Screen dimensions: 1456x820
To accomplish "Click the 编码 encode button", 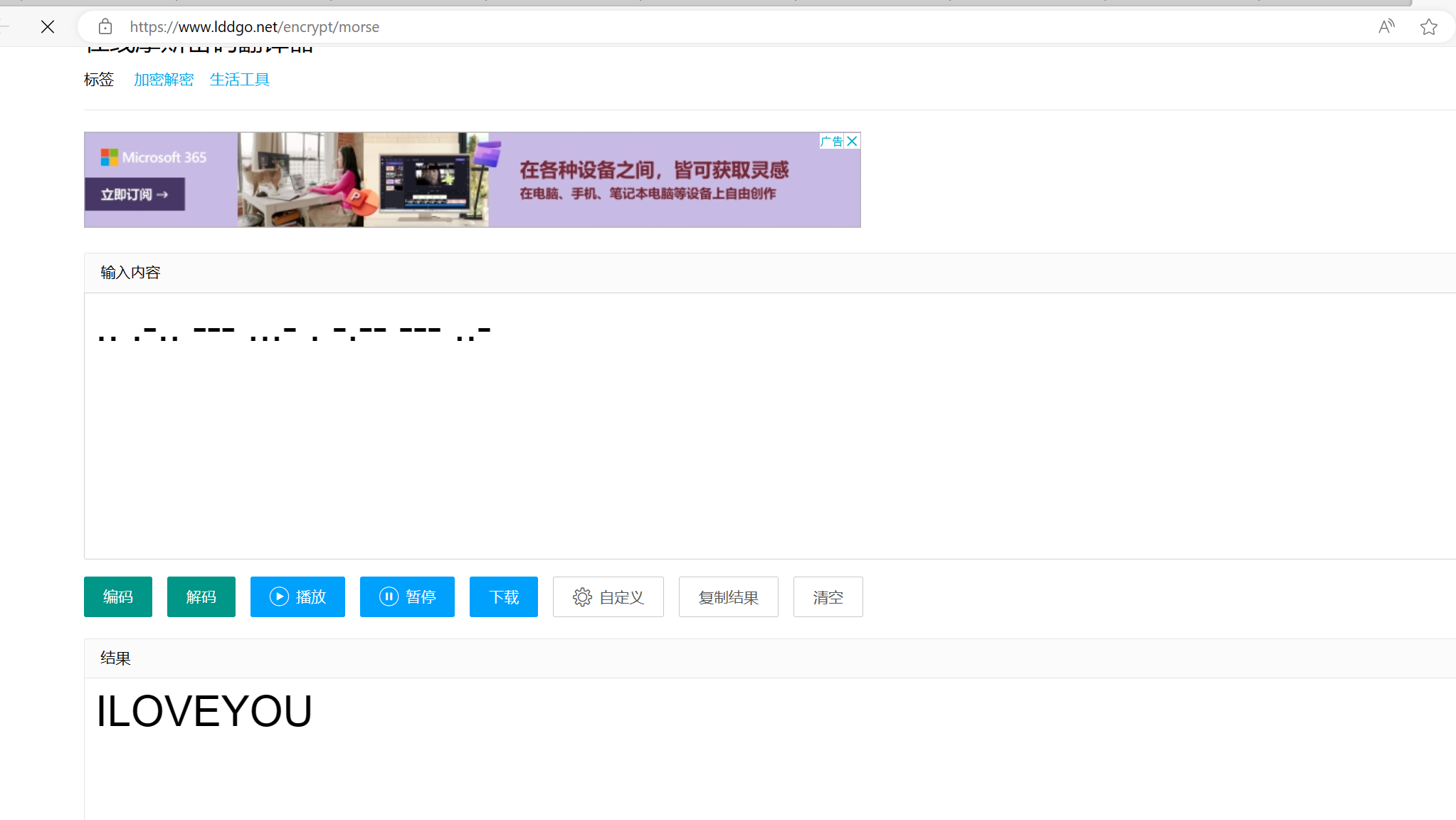I will (x=118, y=596).
